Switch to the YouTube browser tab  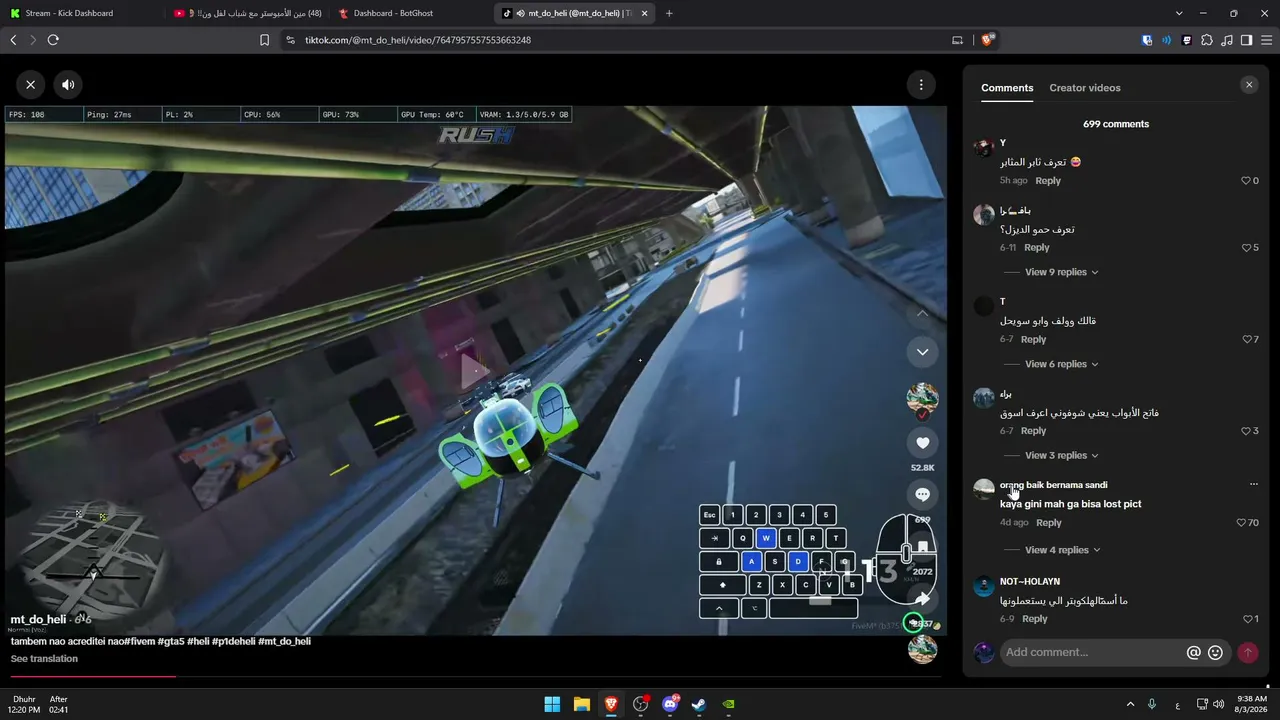point(247,13)
